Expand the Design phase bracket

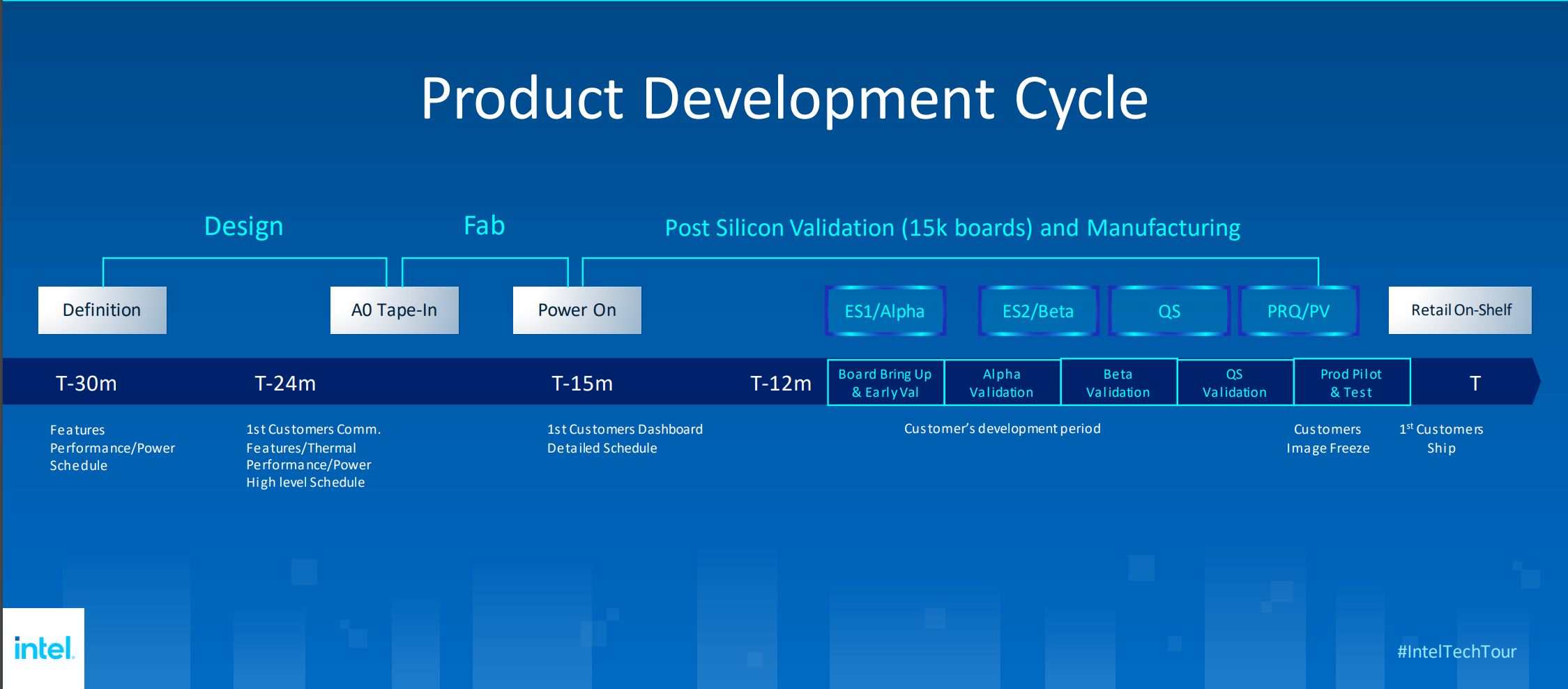(x=243, y=226)
